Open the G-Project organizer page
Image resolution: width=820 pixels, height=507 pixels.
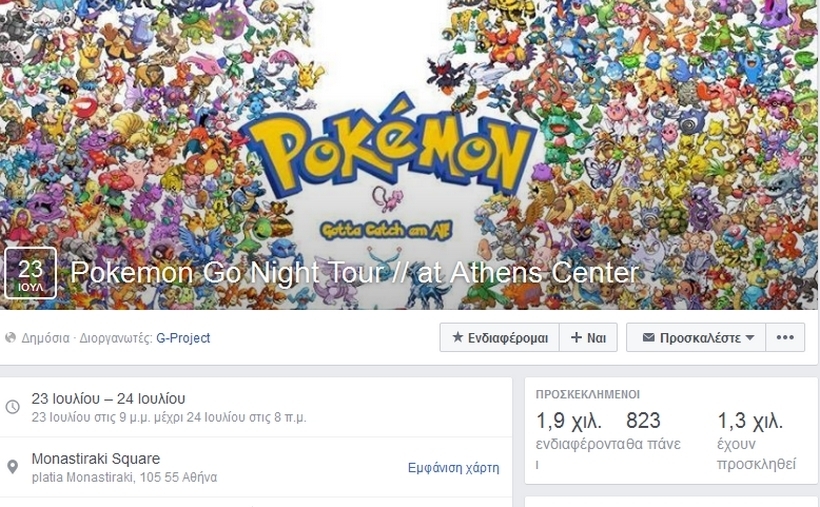[183, 338]
